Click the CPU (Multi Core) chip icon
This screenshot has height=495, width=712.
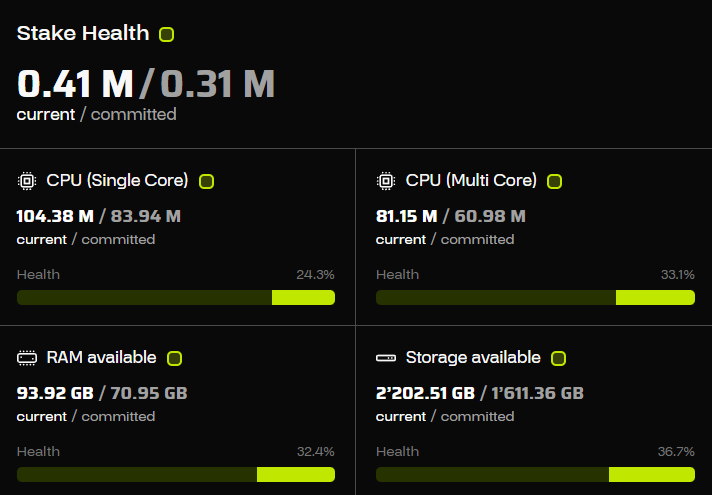click(385, 181)
